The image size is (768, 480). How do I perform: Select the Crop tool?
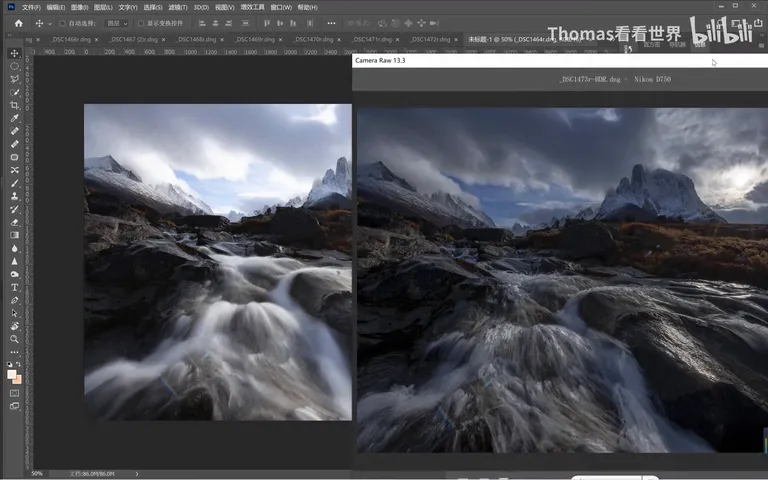click(15, 105)
